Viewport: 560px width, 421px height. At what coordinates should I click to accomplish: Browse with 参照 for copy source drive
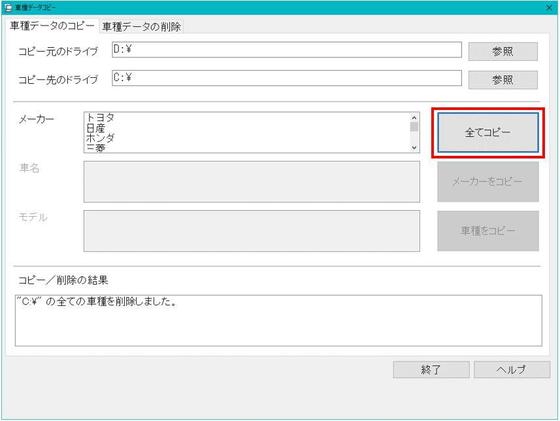click(x=503, y=51)
